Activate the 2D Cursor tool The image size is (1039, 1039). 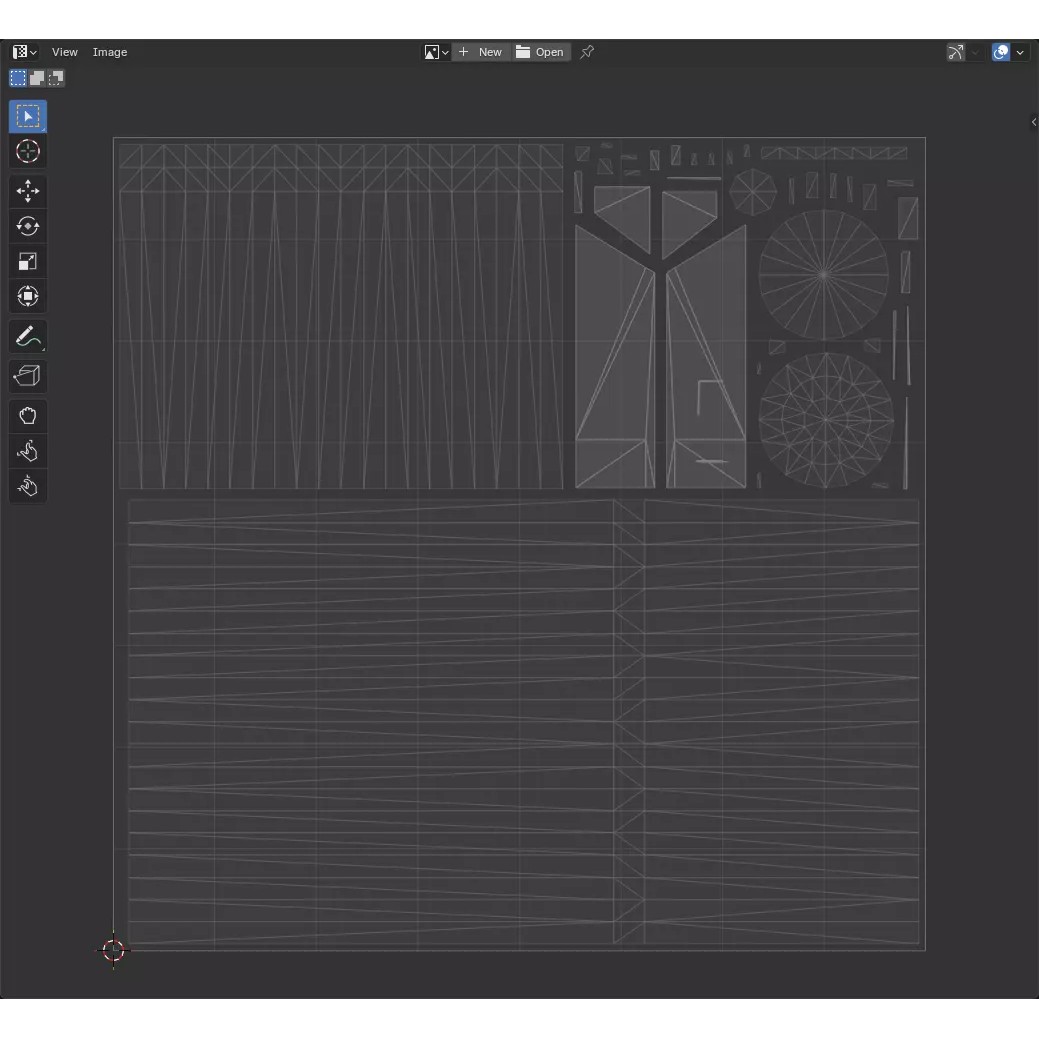click(28, 152)
